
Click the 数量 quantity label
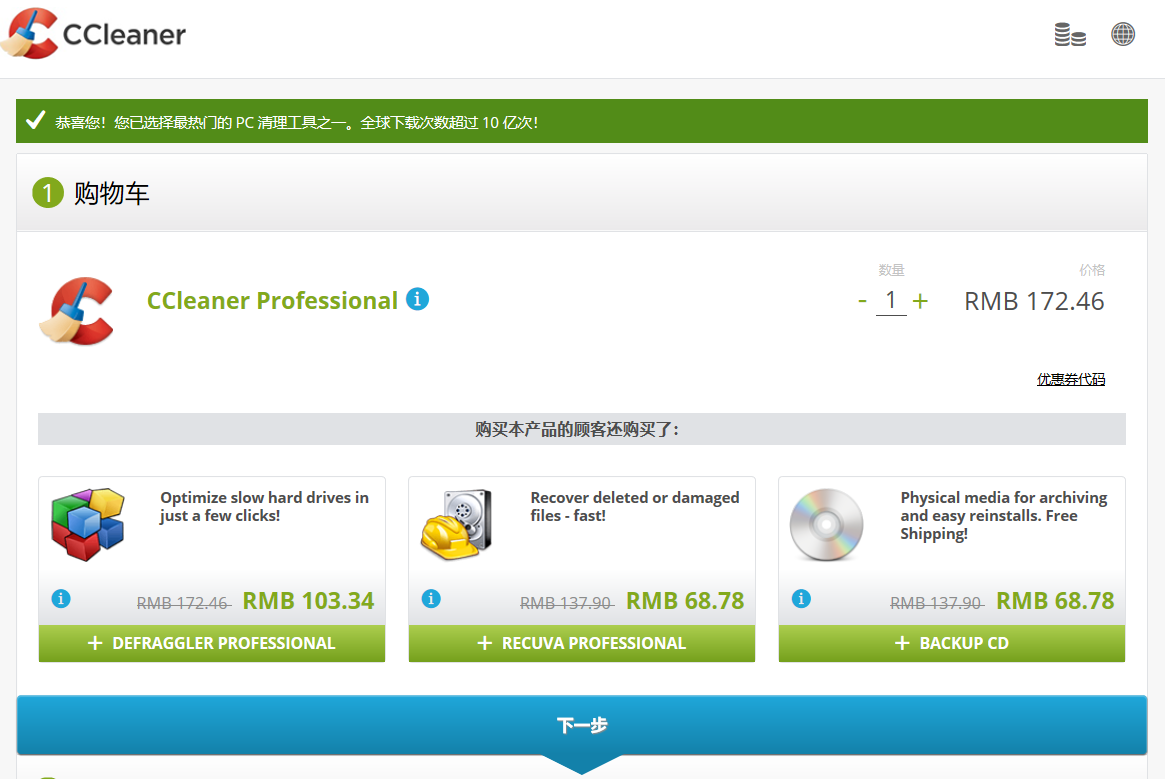coord(891,270)
